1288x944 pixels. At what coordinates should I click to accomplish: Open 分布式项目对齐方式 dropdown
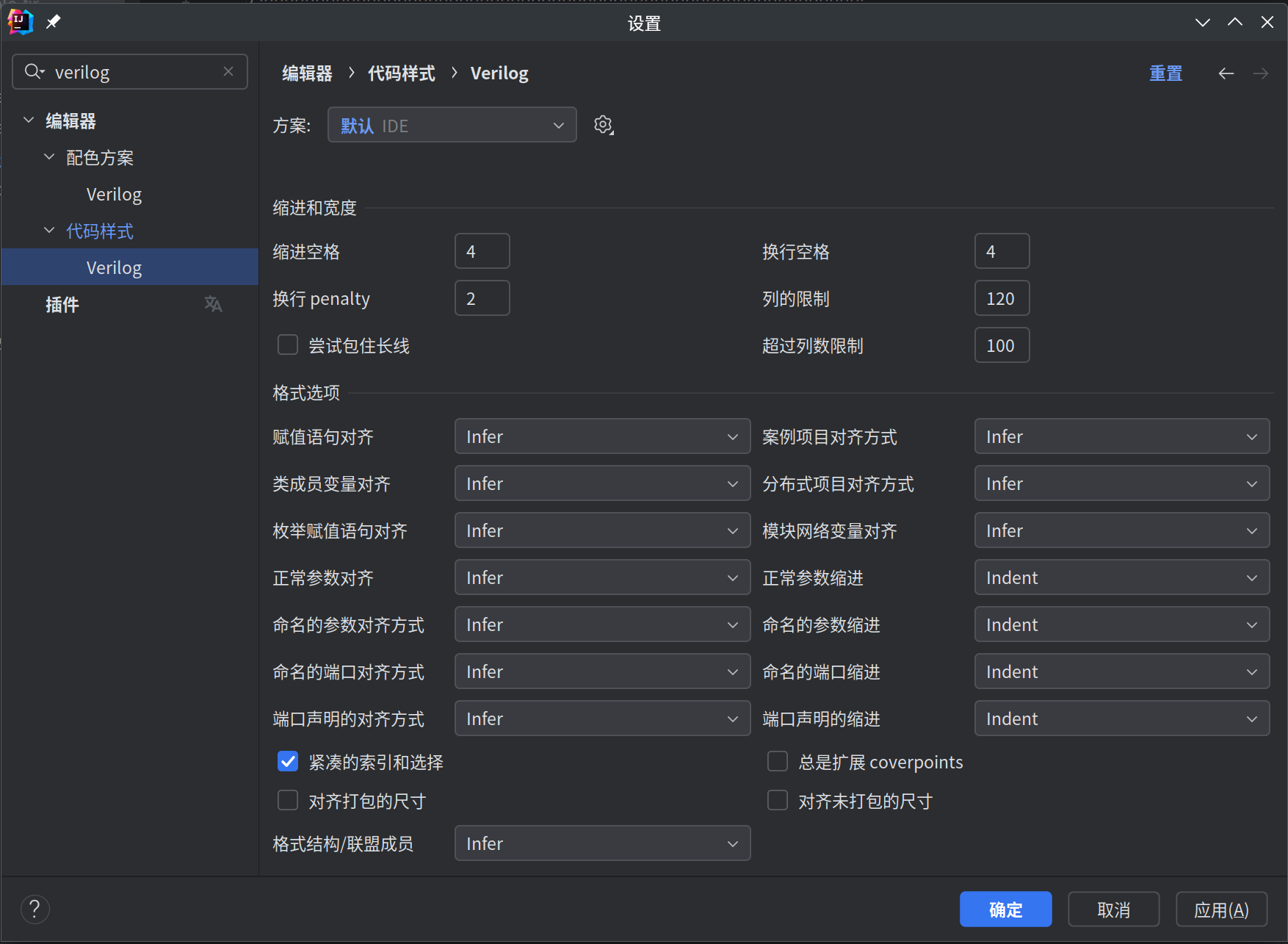pos(1122,483)
